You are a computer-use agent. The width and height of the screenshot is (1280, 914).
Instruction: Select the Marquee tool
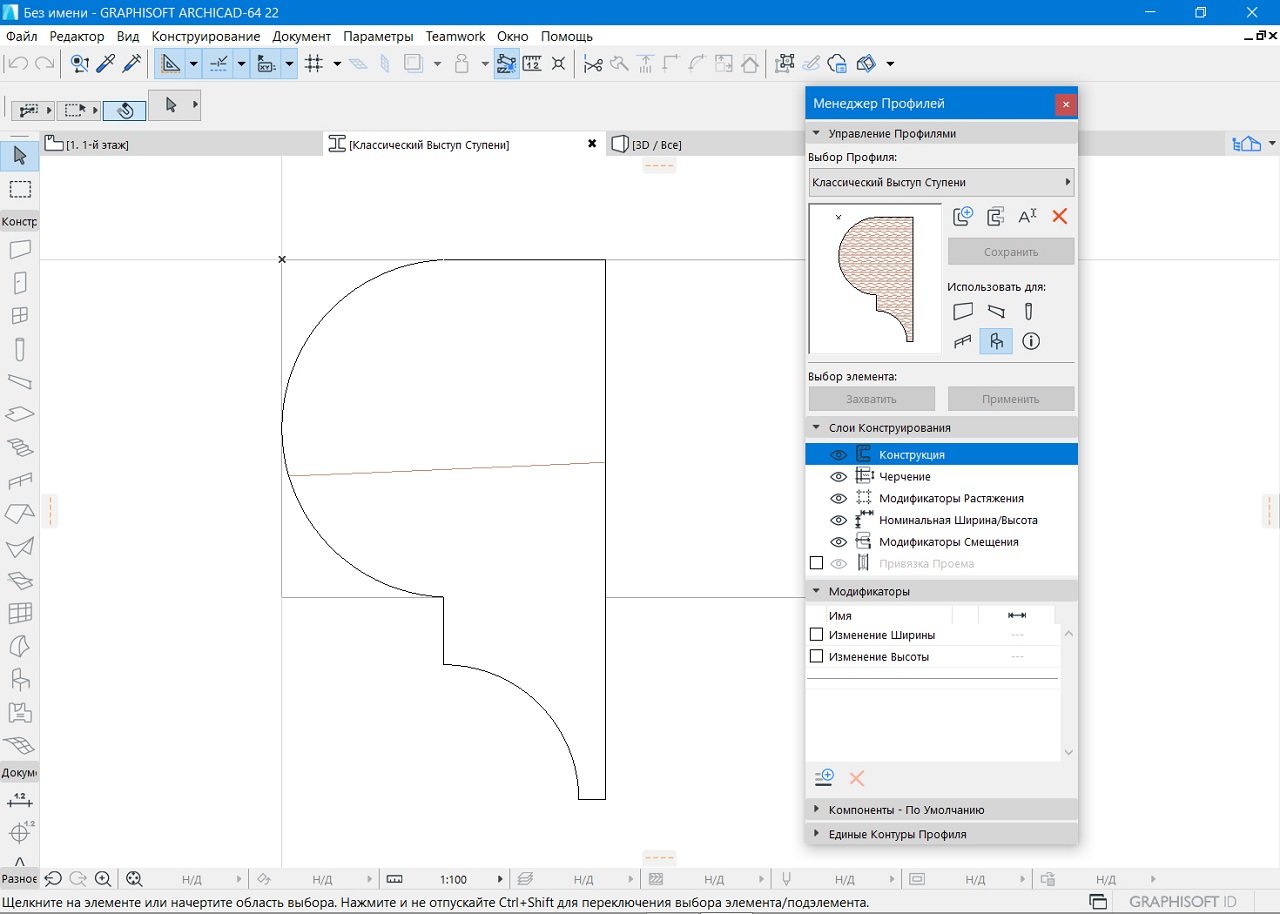click(x=19, y=189)
